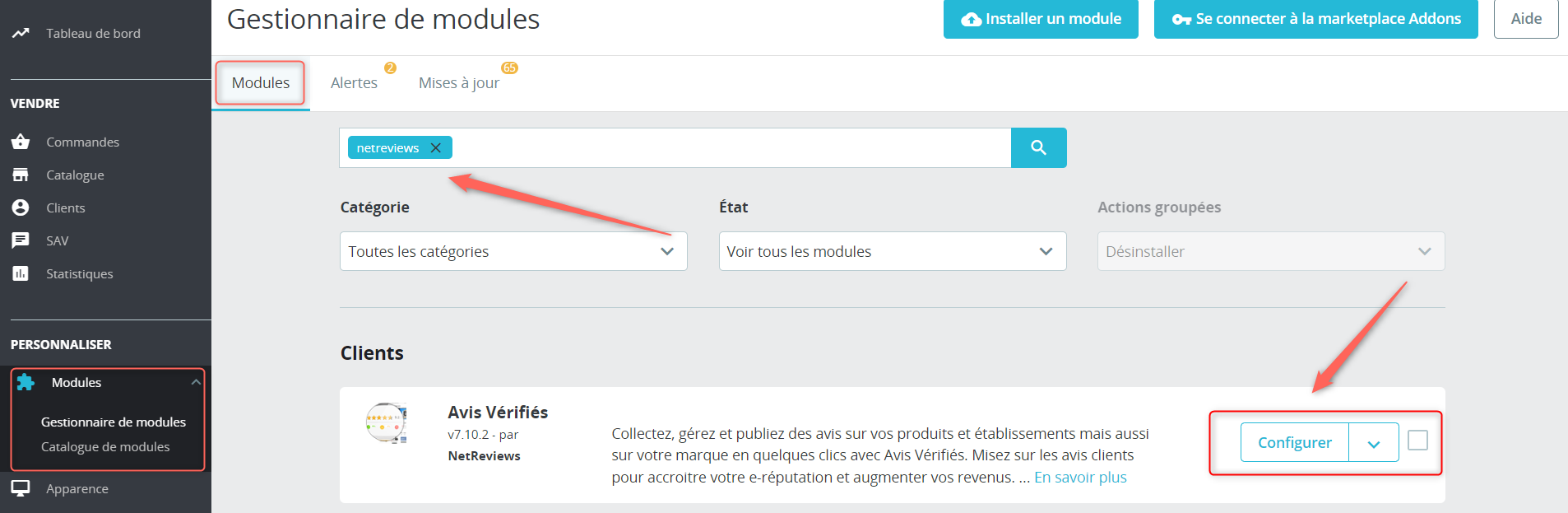
Task: Expand the arrow next to Configurer
Action: tap(1374, 443)
